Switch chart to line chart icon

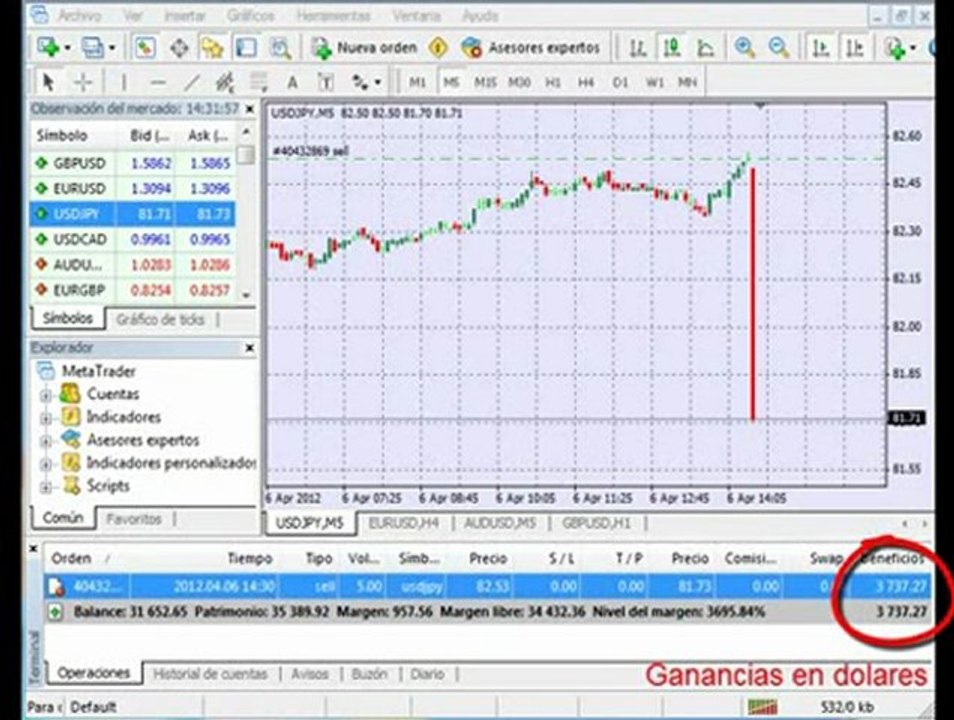click(706, 47)
